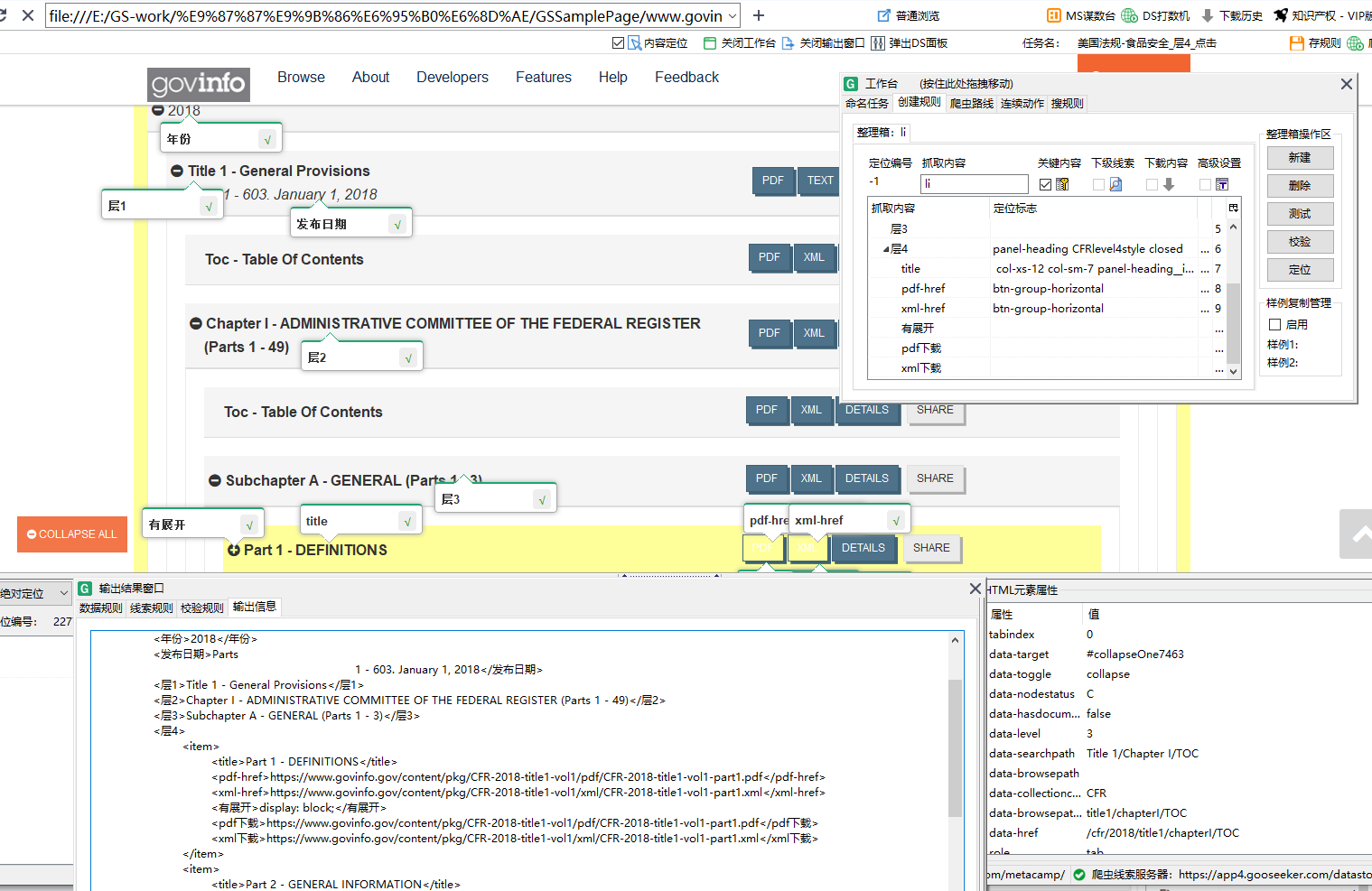Toggle 下级线索 checkbox

click(1098, 184)
